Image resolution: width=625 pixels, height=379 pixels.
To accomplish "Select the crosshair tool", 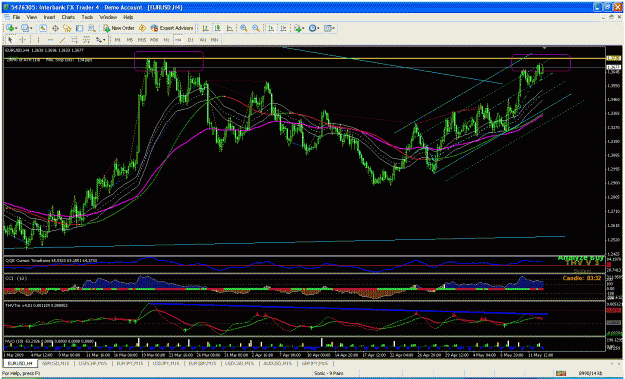I will 23,40.
